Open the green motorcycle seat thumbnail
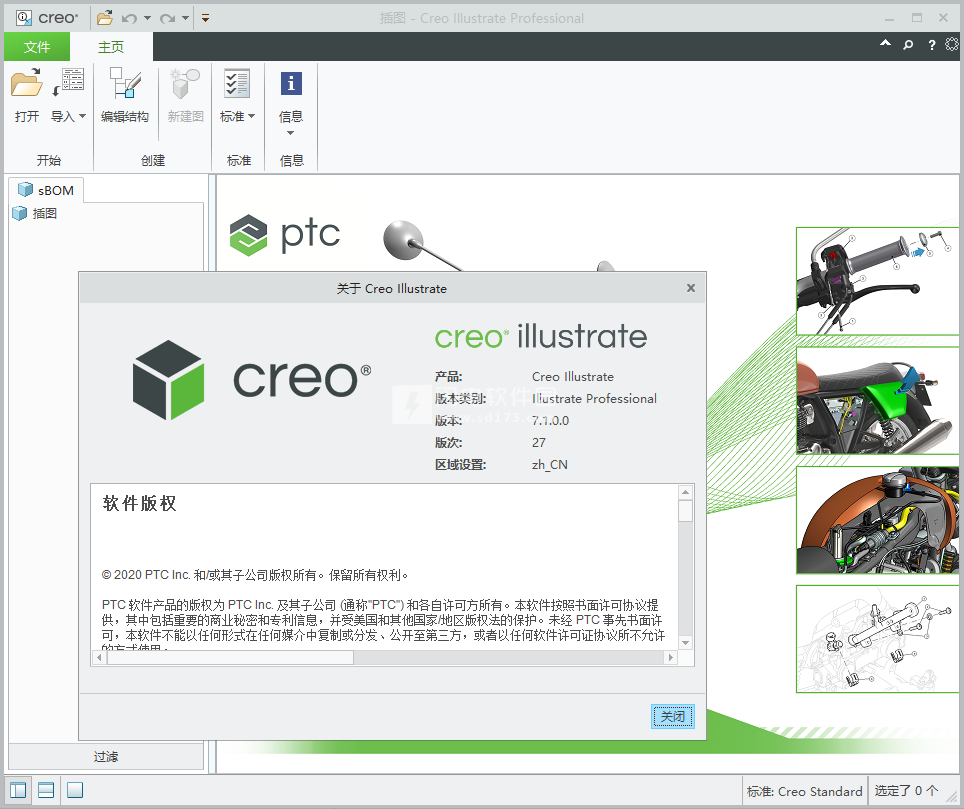Image resolution: width=964 pixels, height=809 pixels. click(x=878, y=400)
